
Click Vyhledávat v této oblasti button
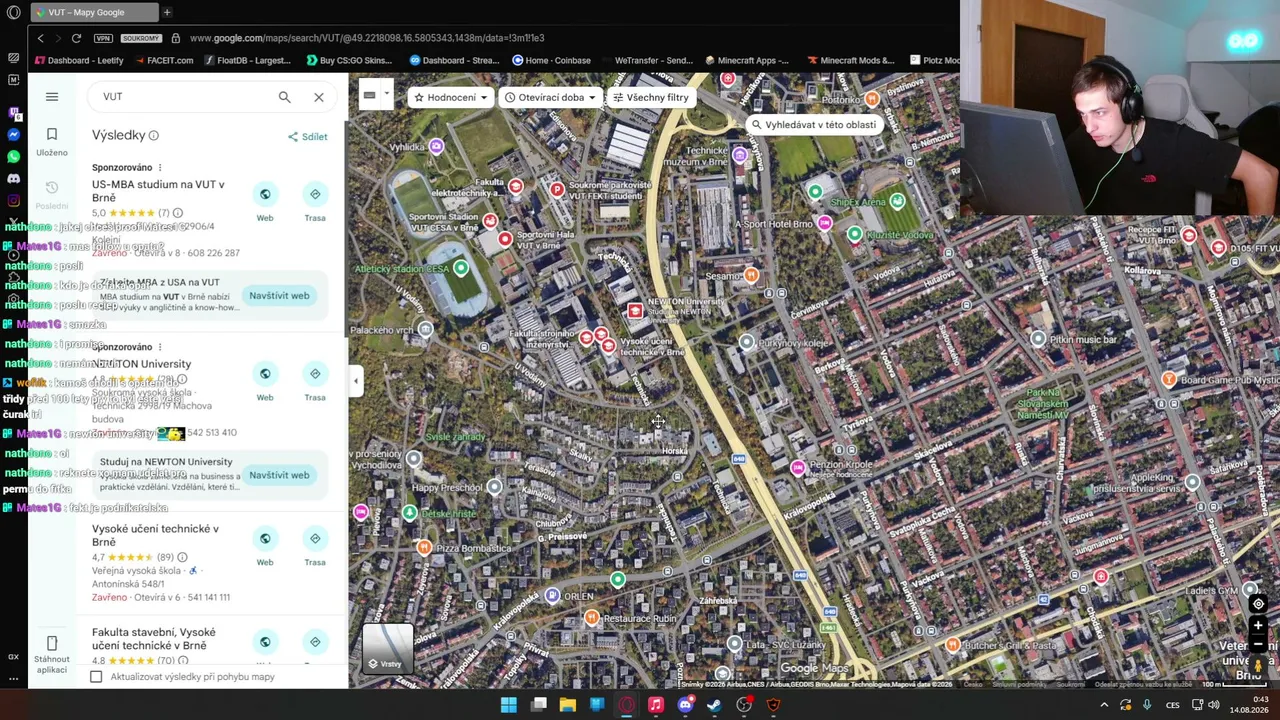pos(814,125)
